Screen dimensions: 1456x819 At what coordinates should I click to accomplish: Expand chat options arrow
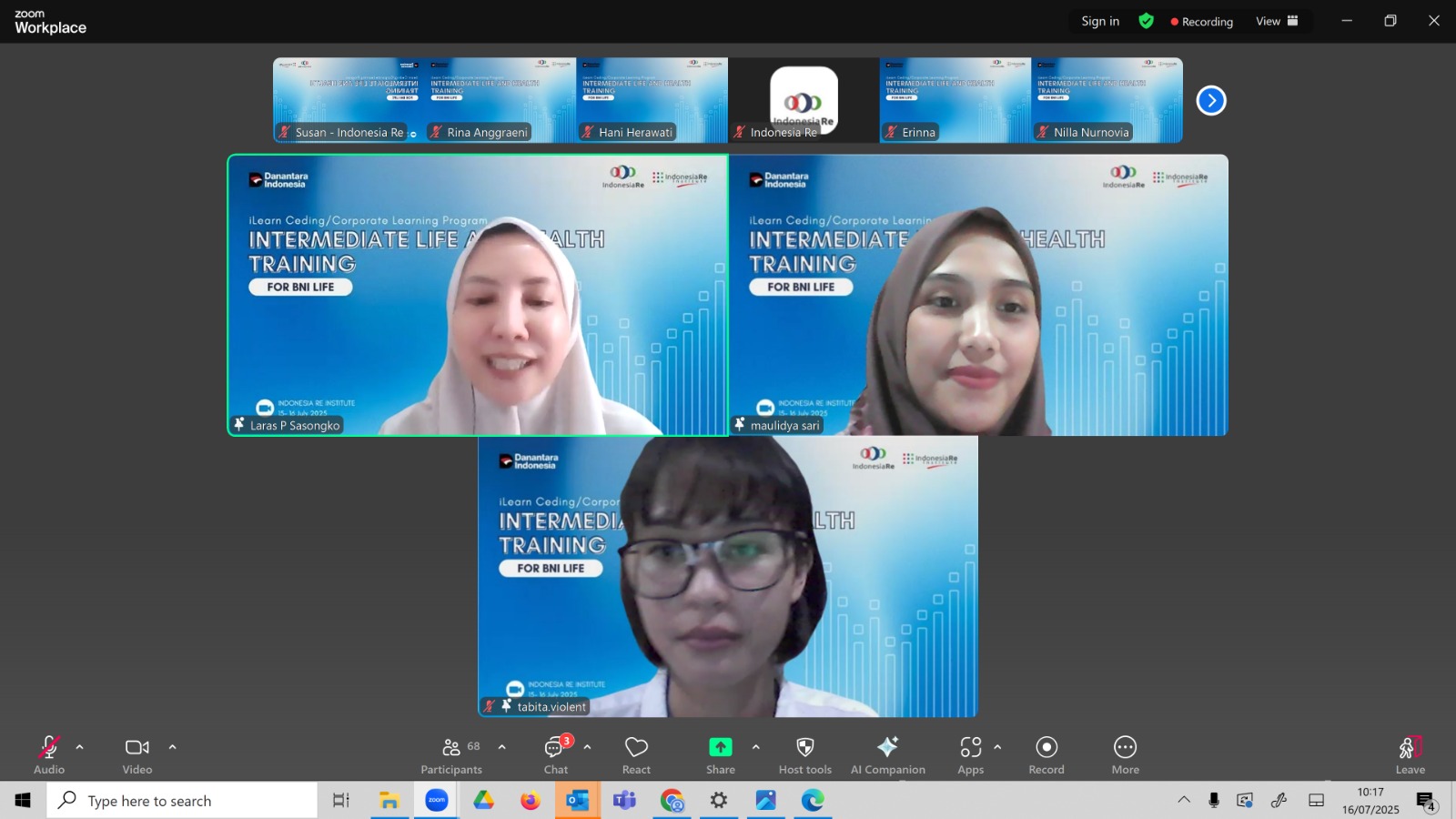point(588,747)
